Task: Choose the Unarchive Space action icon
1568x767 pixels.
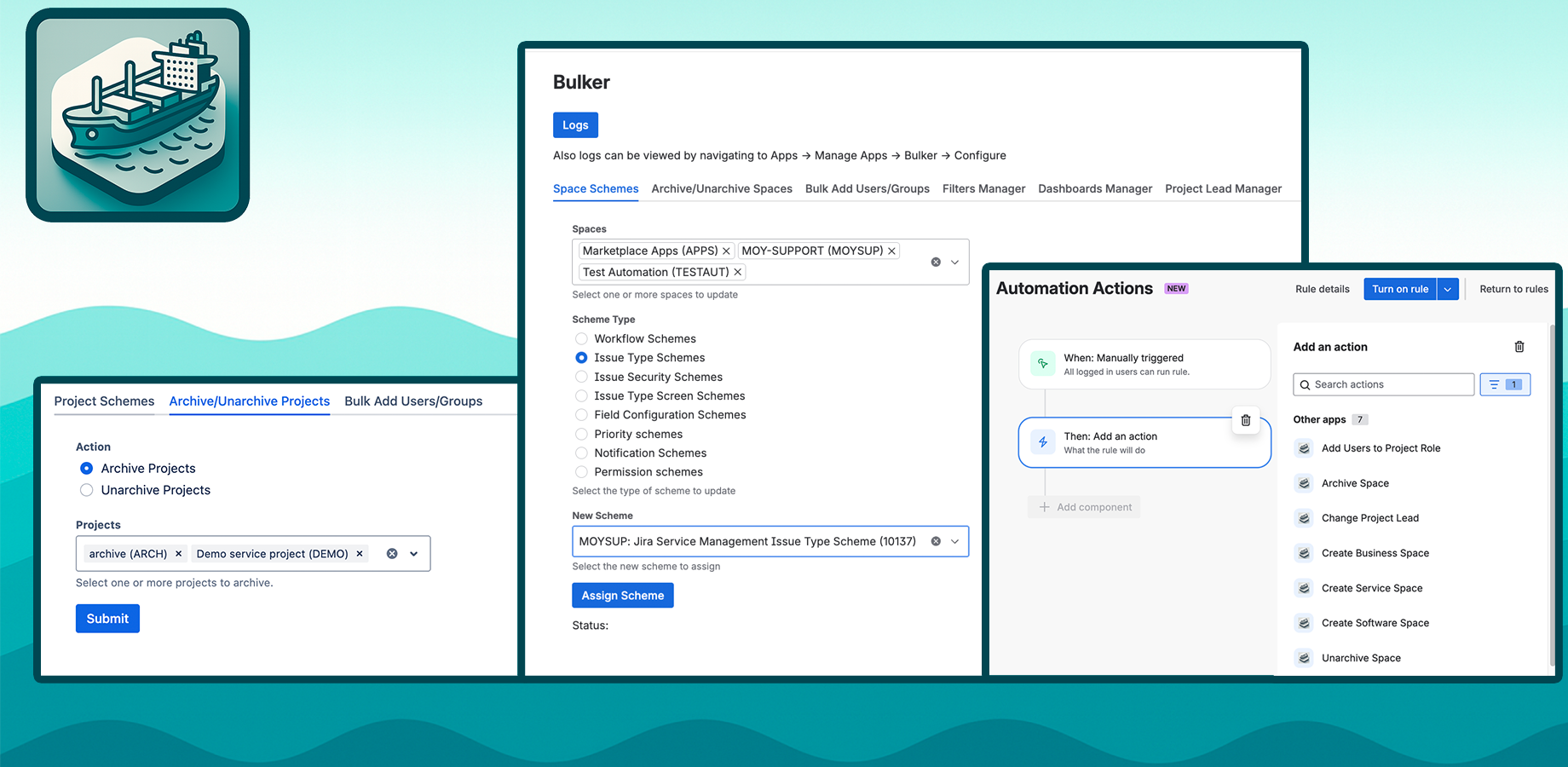Action: tap(1303, 657)
